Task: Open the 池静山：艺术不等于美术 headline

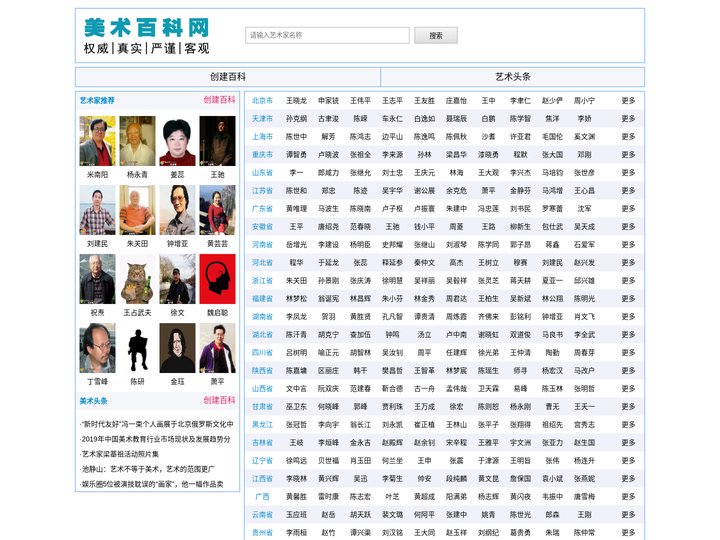Action: click(147, 469)
